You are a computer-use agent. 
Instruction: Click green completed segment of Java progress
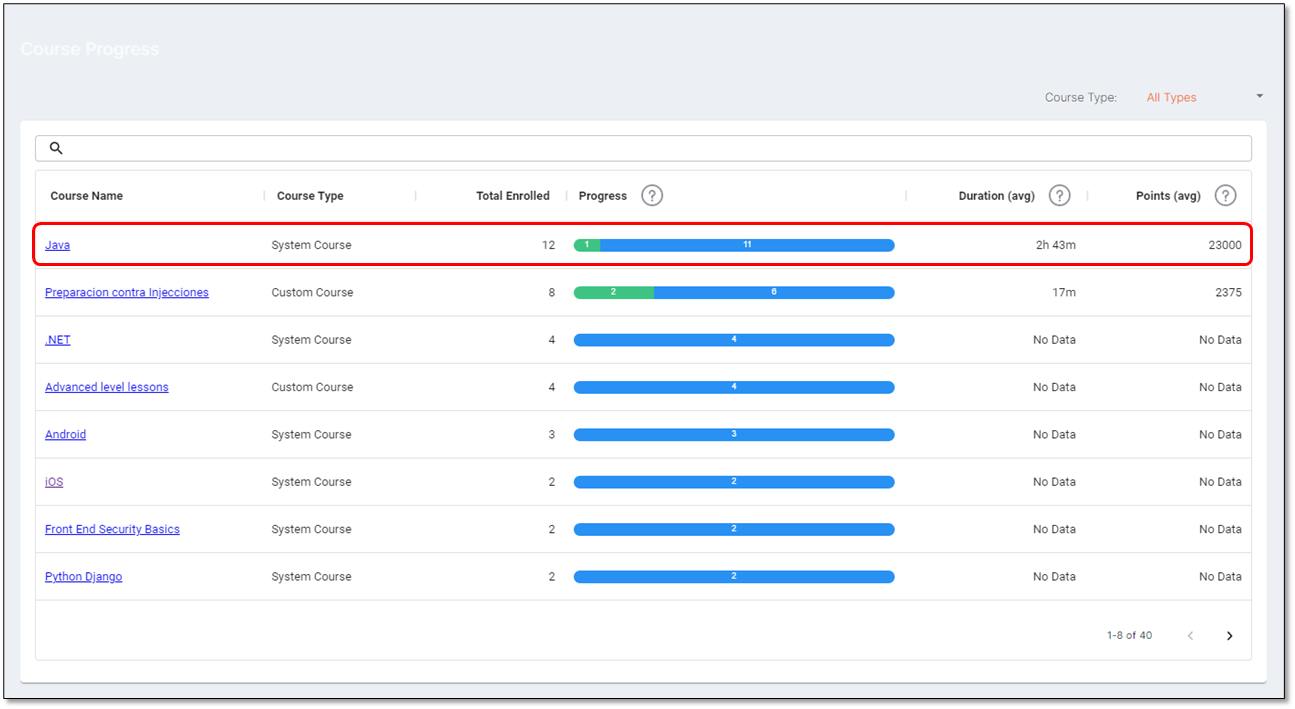tap(587, 245)
